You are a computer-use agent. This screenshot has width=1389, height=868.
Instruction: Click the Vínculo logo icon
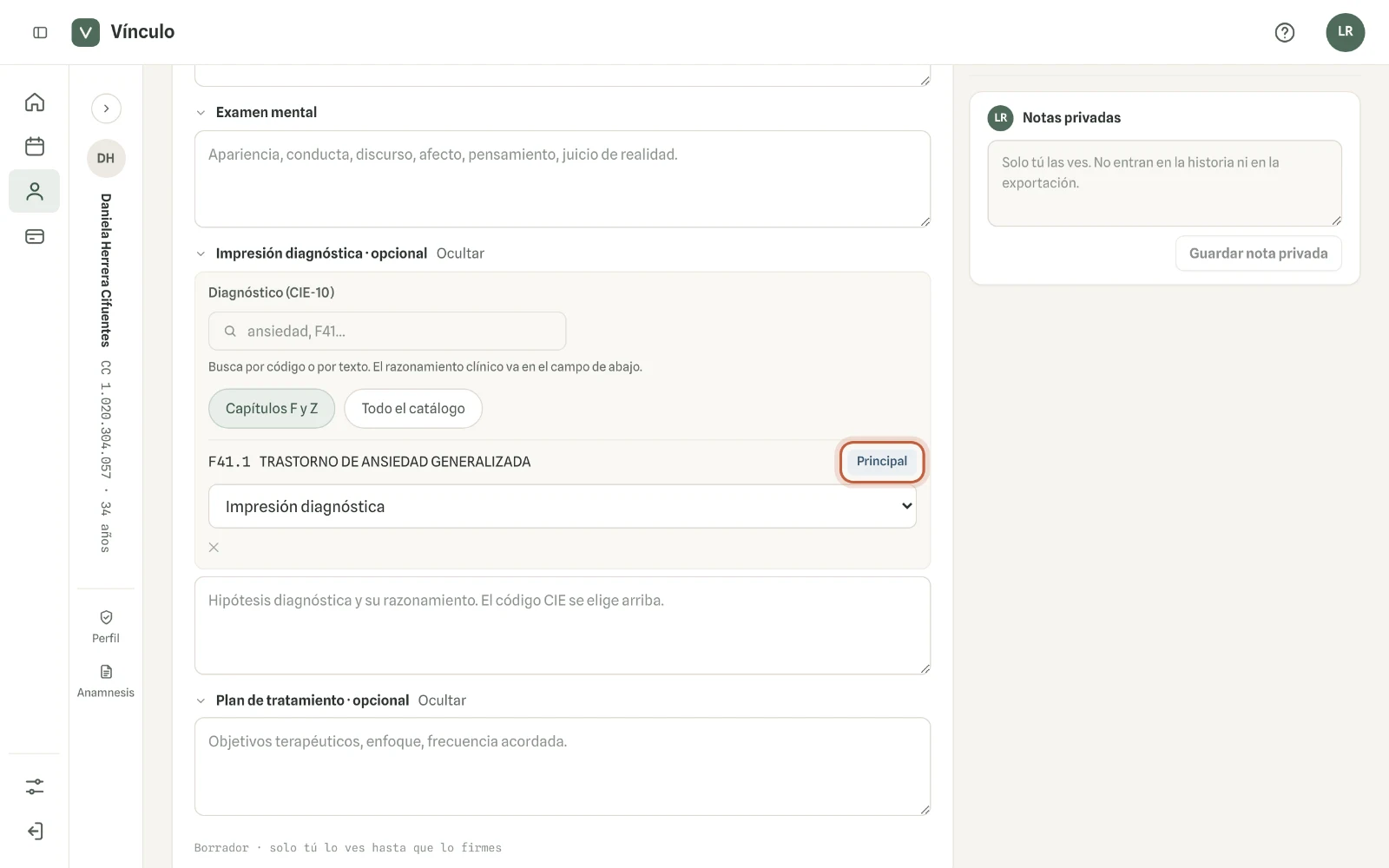click(85, 32)
